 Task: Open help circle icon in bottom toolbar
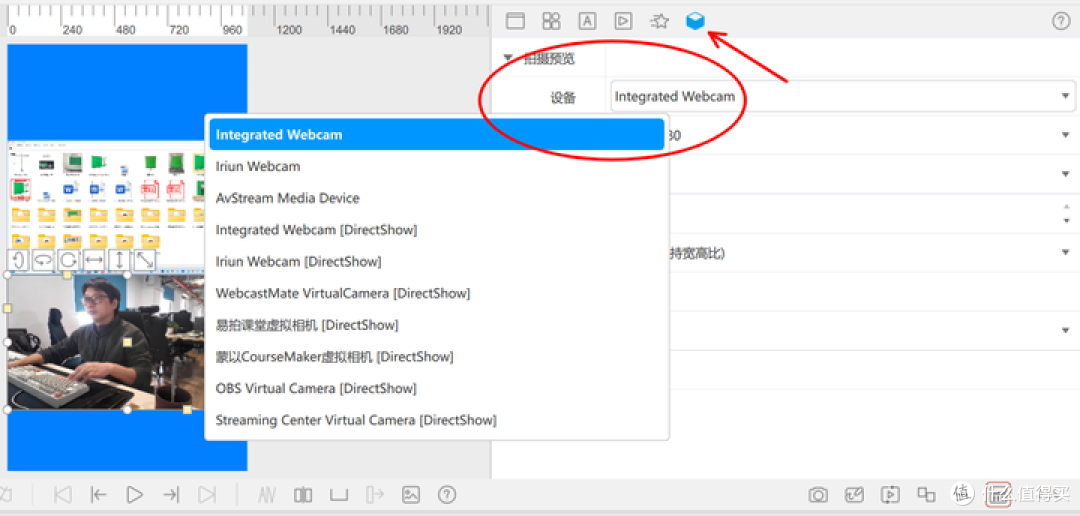447,494
